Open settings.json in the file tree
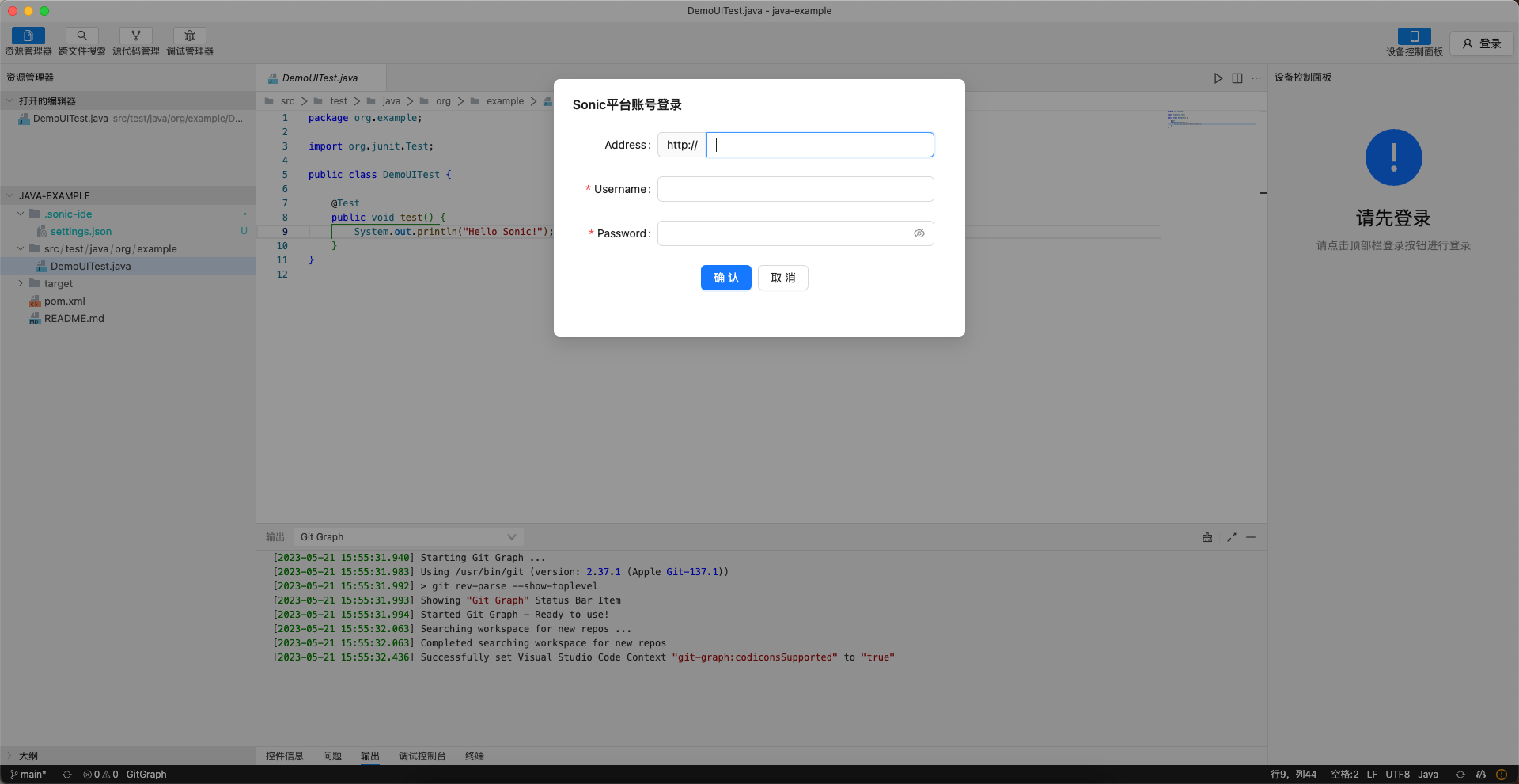1519x784 pixels. tap(81, 231)
